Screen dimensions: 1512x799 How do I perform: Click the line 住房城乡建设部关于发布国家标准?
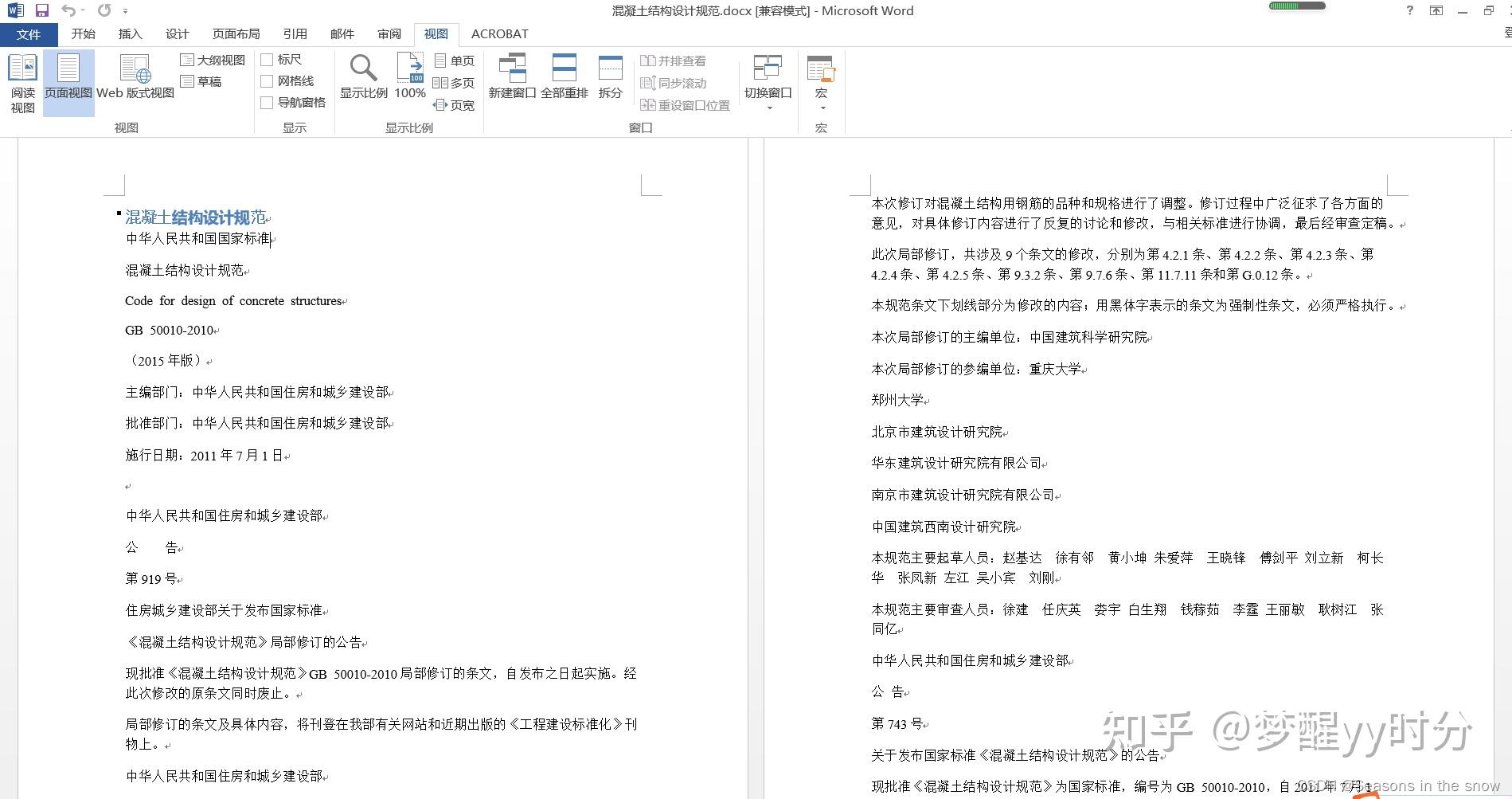click(224, 611)
